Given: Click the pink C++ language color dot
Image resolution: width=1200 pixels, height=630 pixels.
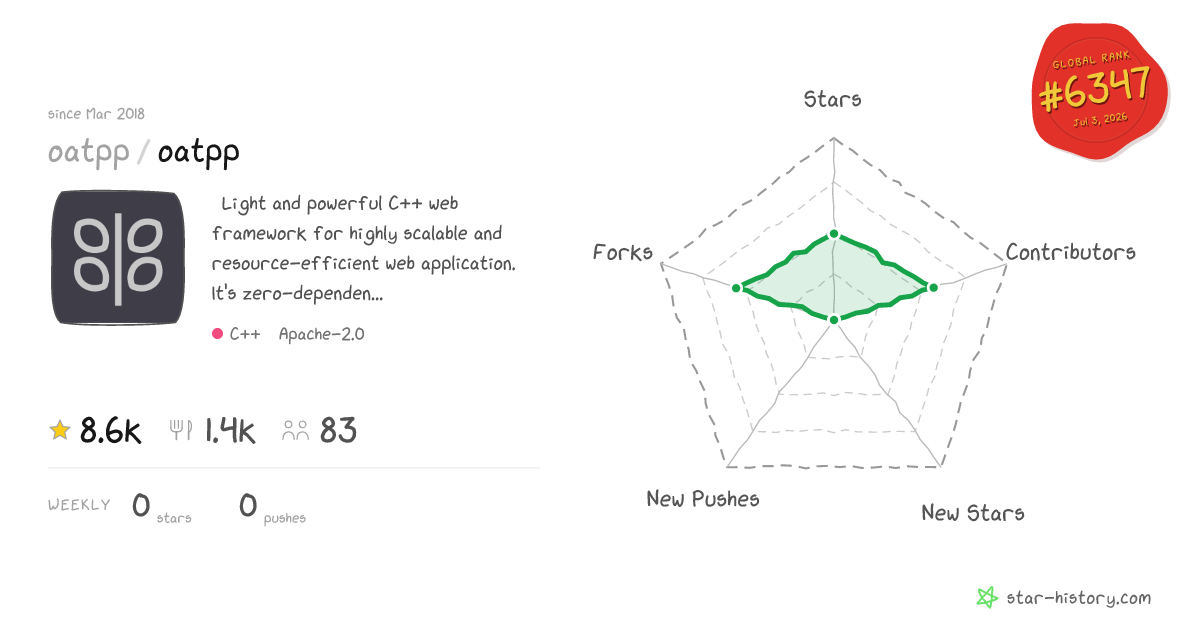Looking at the screenshot, I should [217, 334].
